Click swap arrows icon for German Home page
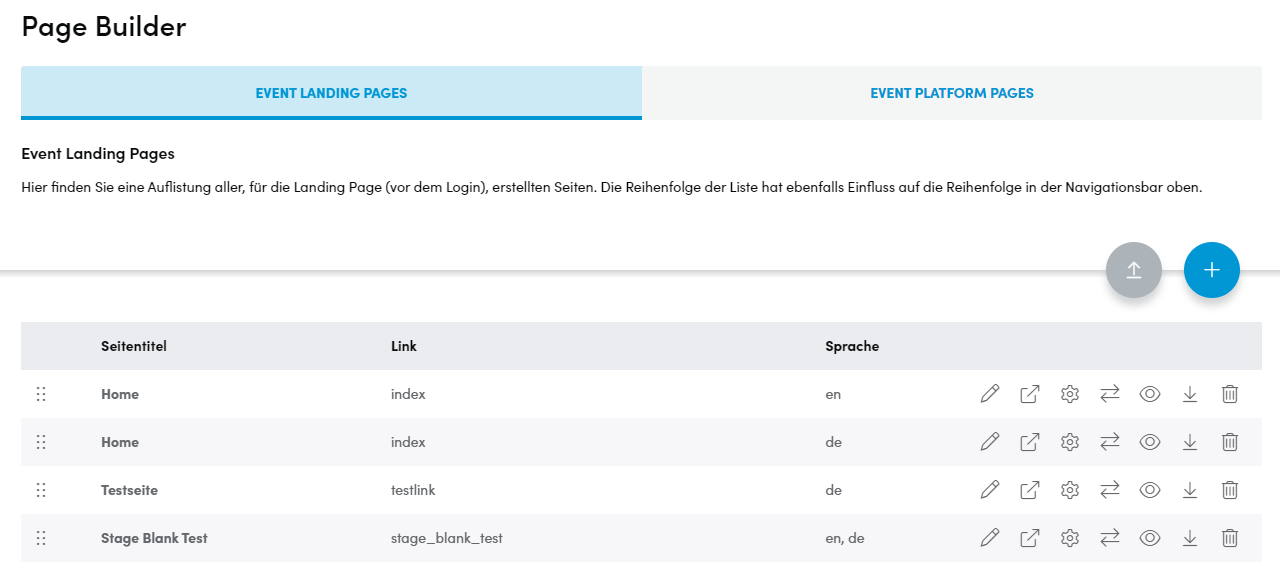 [x=1110, y=442]
